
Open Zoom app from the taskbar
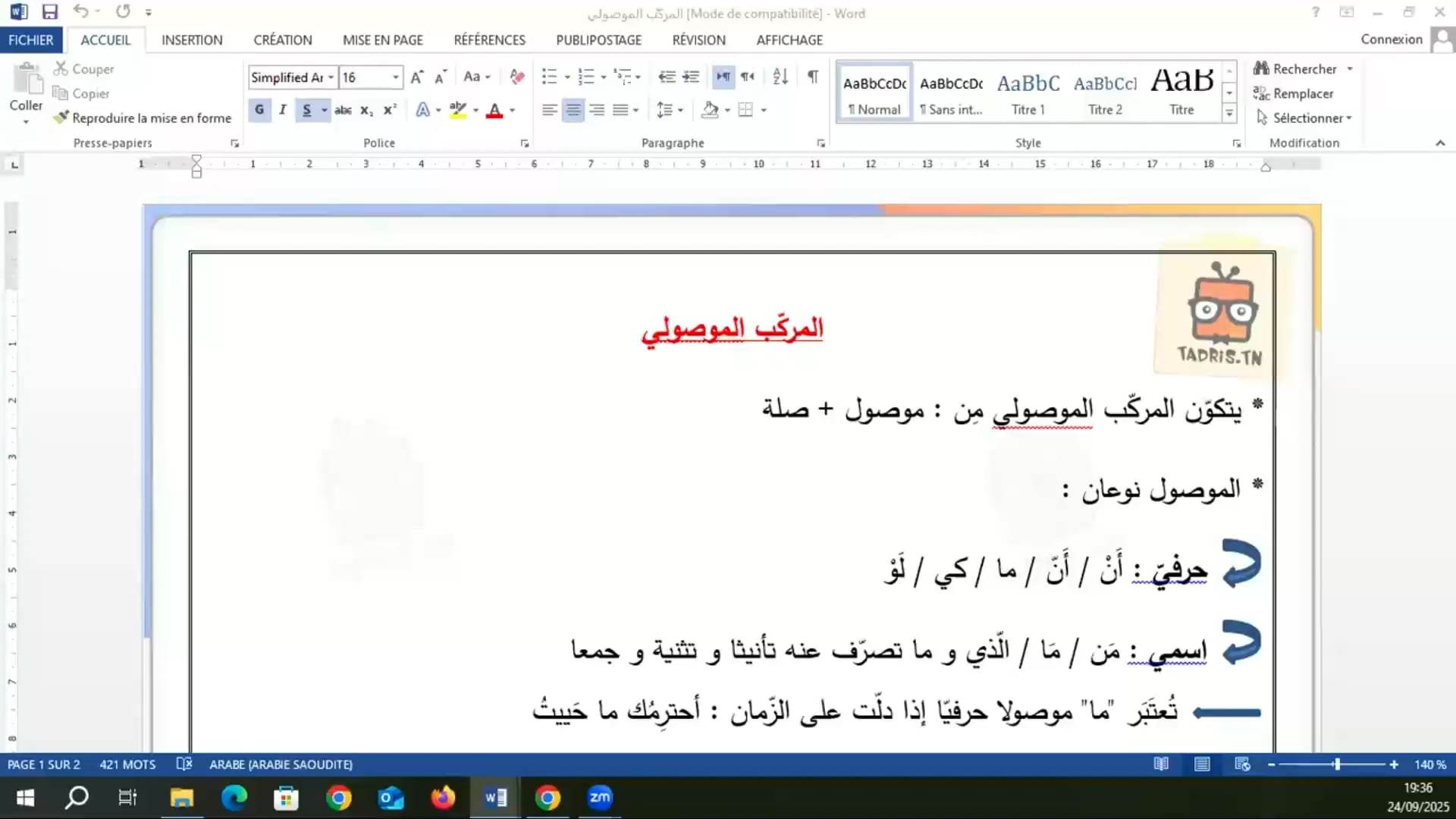click(x=599, y=798)
